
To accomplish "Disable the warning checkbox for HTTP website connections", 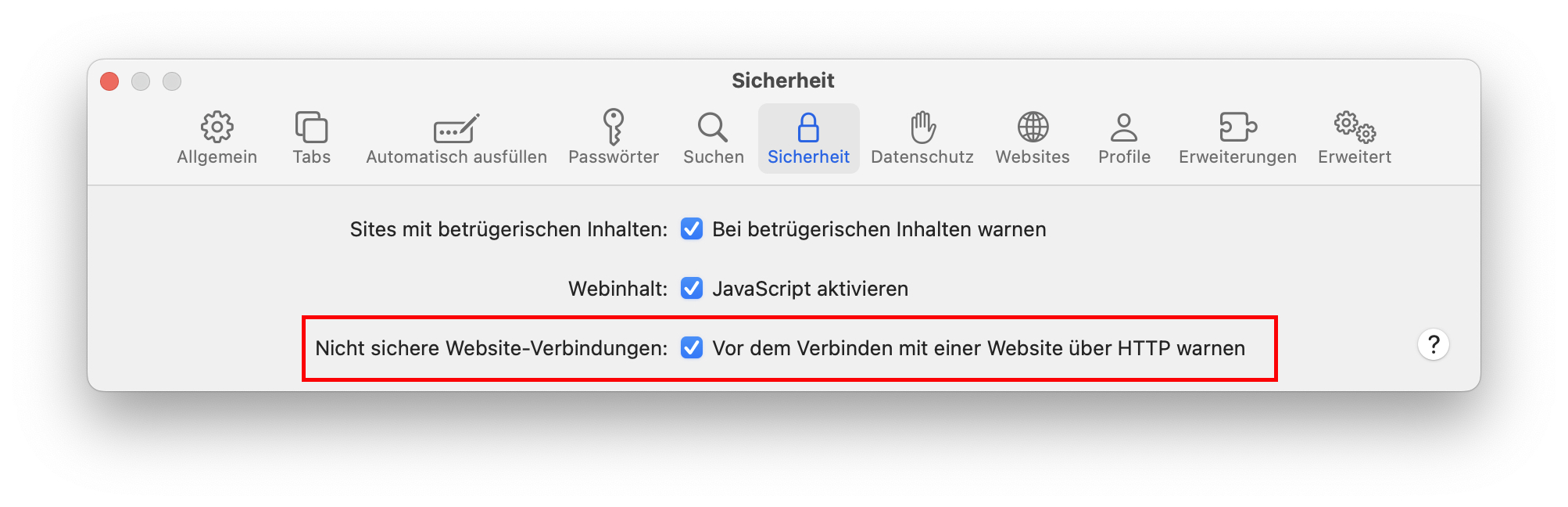I will click(692, 348).
